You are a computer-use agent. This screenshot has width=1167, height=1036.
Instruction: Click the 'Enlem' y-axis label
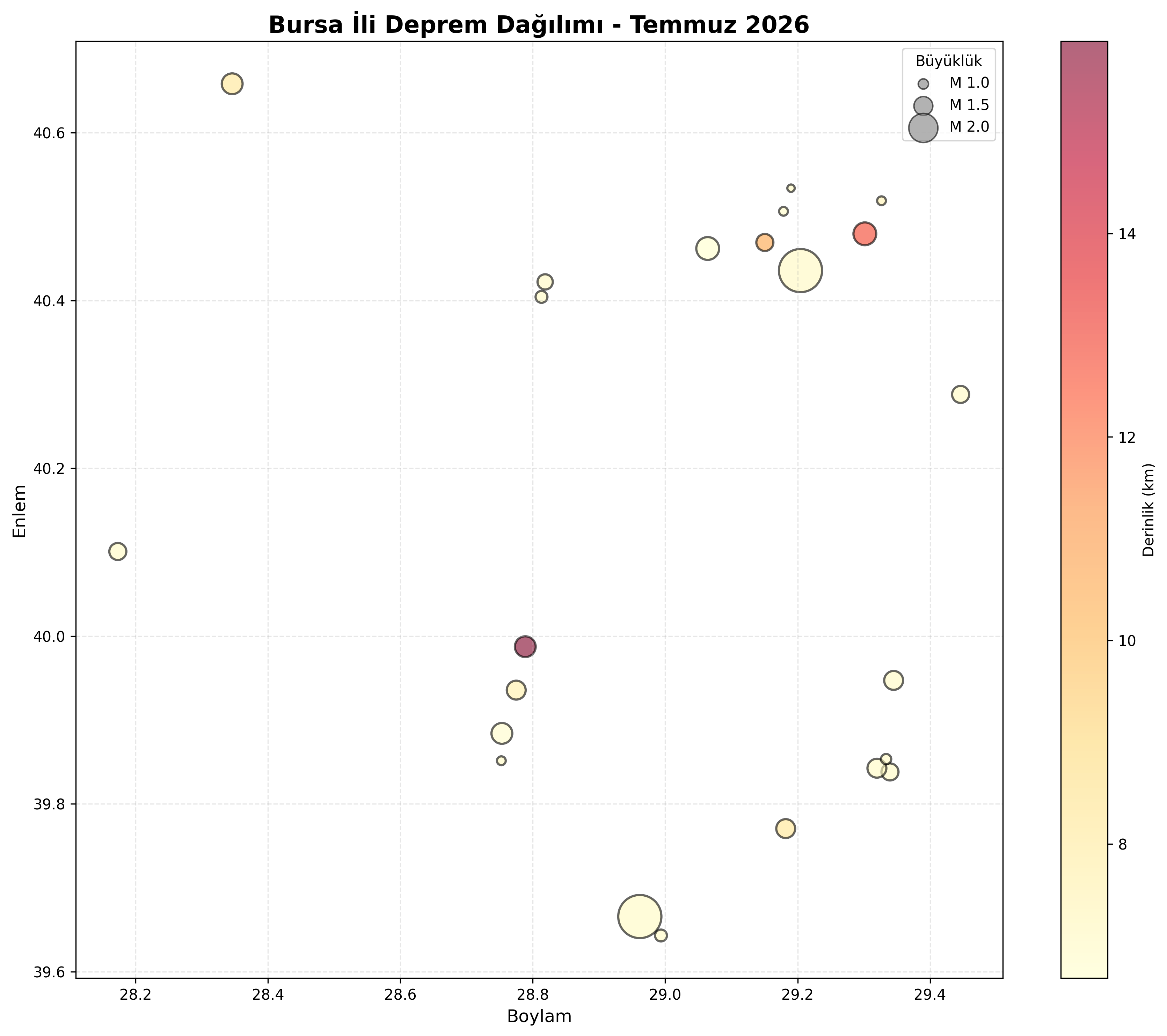coord(20,511)
